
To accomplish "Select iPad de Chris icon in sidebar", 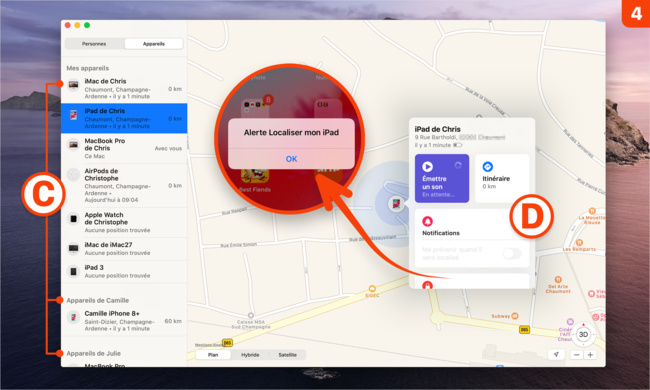I will pyautogui.click(x=73, y=115).
